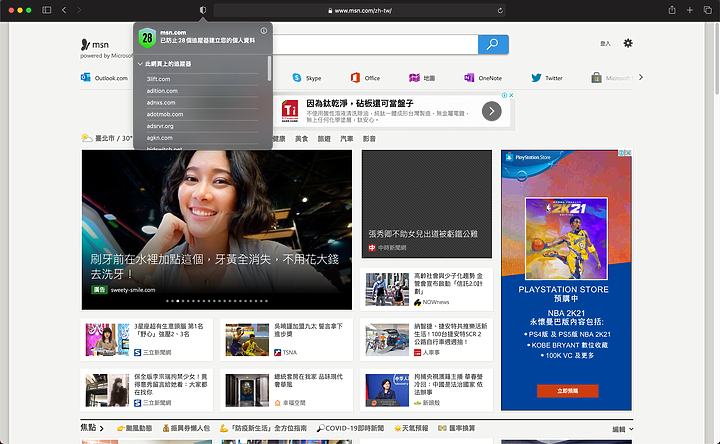This screenshot has width=720, height=444.
Task: Open the 保全版李宗瑞 article thumbnail
Action: pyautogui.click(x=107, y=390)
